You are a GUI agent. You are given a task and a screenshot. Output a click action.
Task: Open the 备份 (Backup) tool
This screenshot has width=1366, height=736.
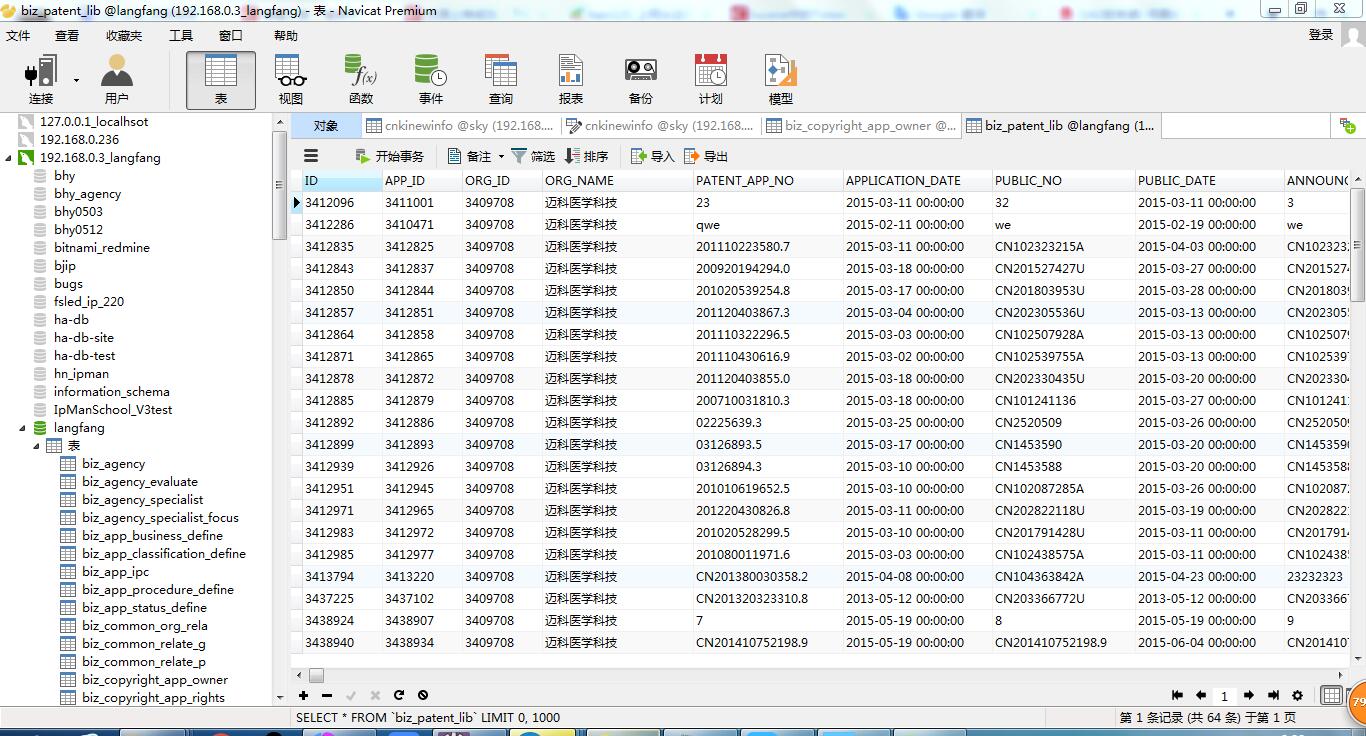pyautogui.click(x=641, y=80)
